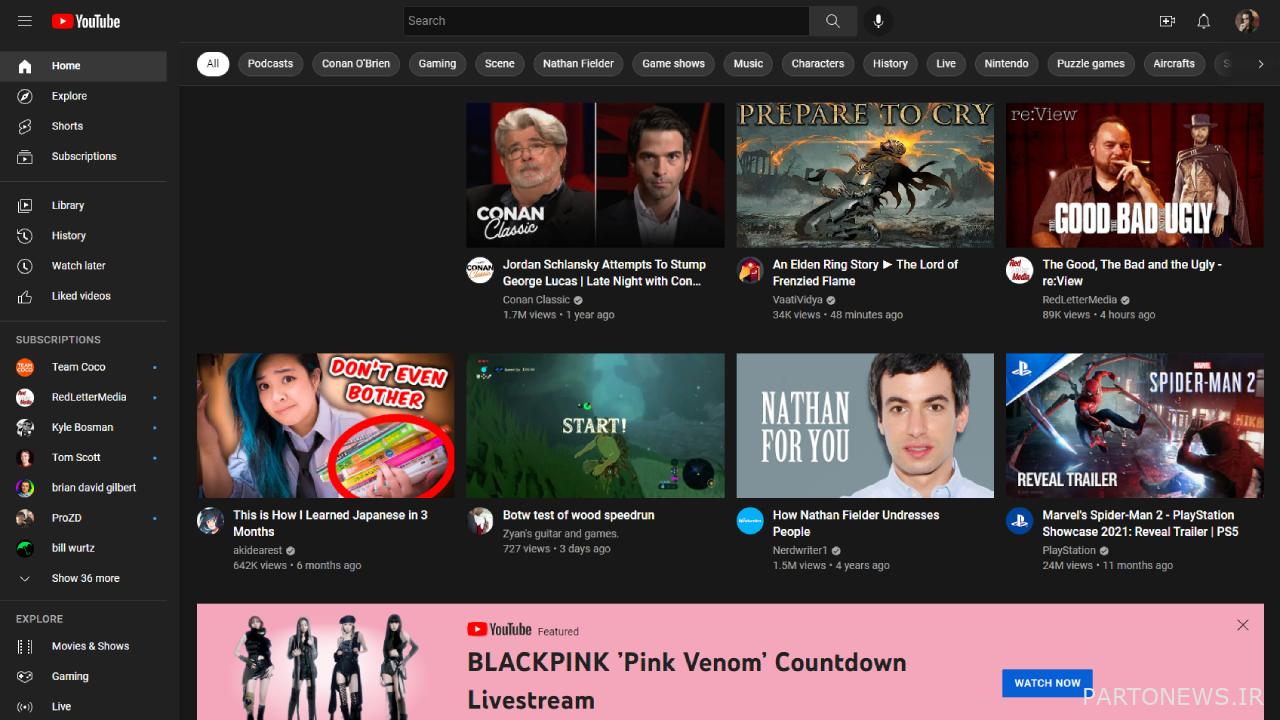Viewport: 1280px width, 720px height.
Task: Open Jordan Schlansky George Lucas thumbnail
Action: [x=595, y=175]
